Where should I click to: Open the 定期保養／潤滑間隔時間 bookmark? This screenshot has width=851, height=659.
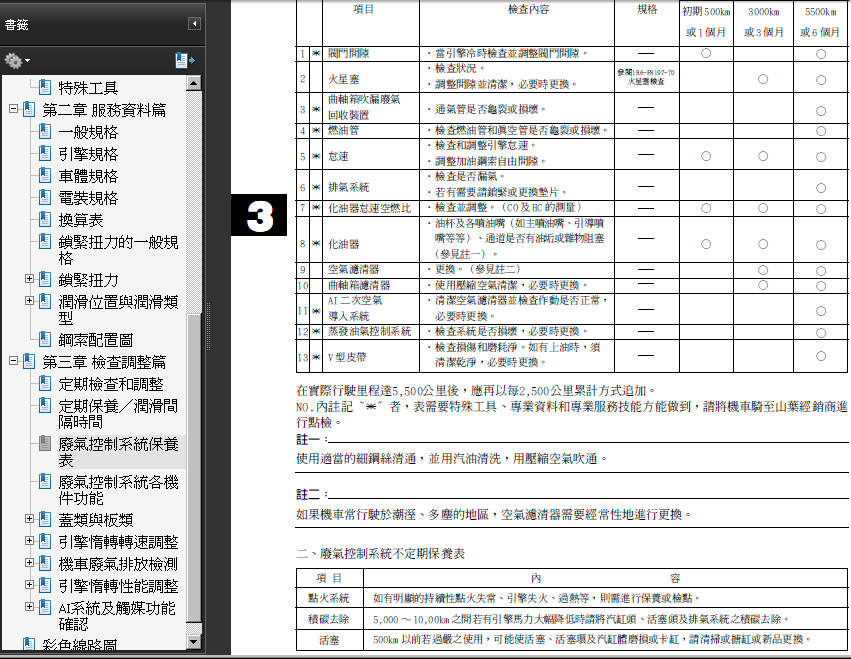point(118,414)
